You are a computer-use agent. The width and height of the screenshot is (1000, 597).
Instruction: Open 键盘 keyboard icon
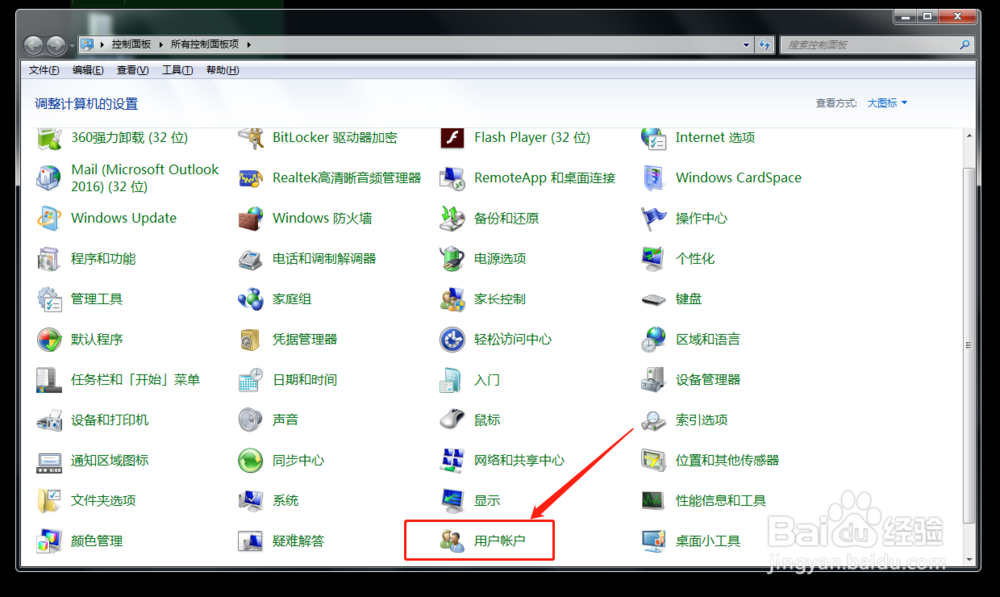pos(654,299)
